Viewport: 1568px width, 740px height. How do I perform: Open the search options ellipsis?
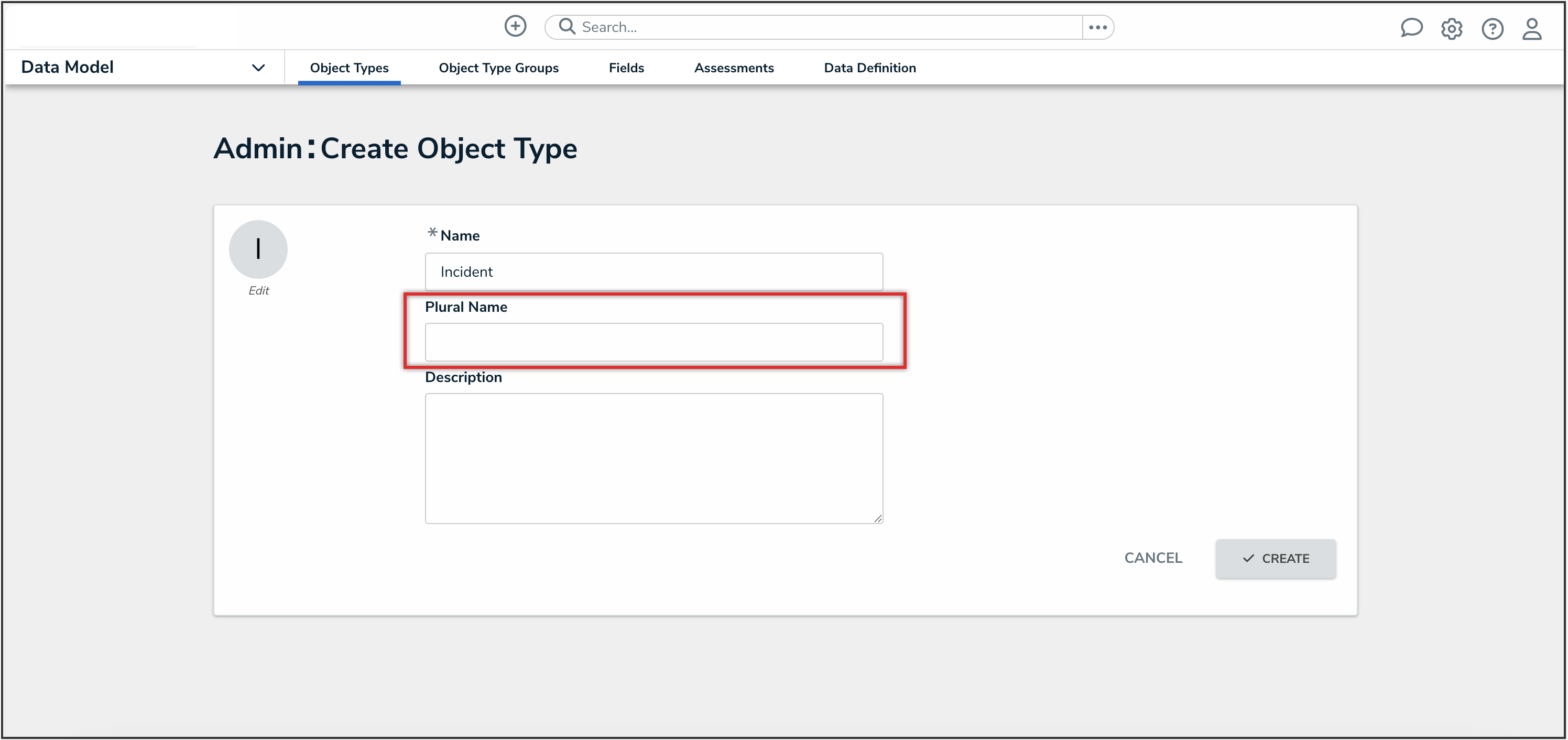point(1097,27)
